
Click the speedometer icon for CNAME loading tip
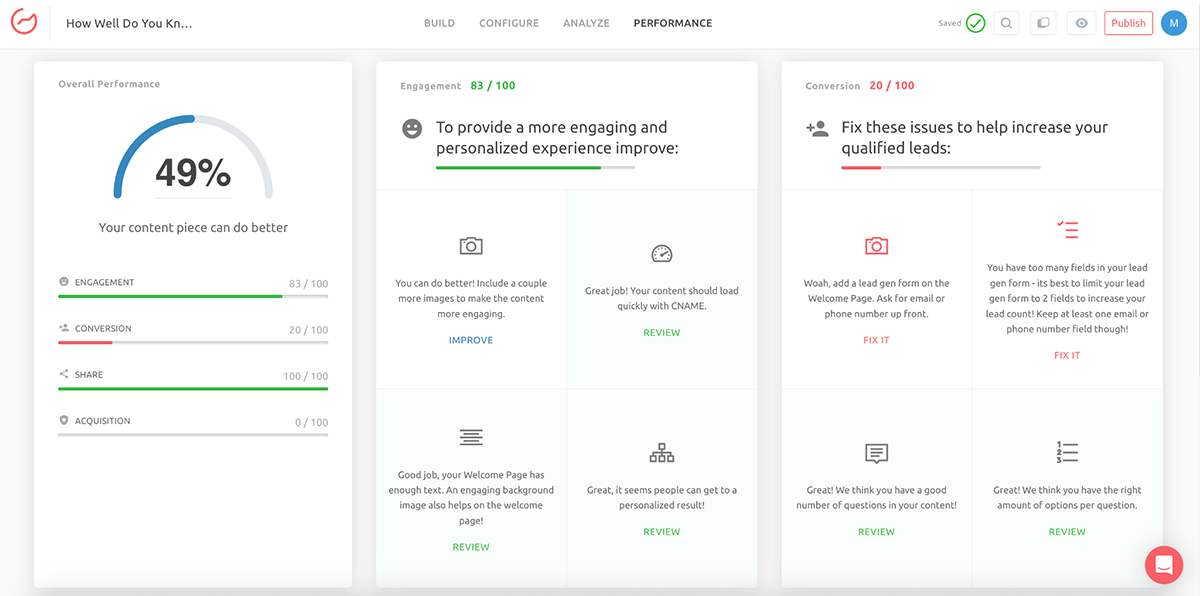coord(661,253)
